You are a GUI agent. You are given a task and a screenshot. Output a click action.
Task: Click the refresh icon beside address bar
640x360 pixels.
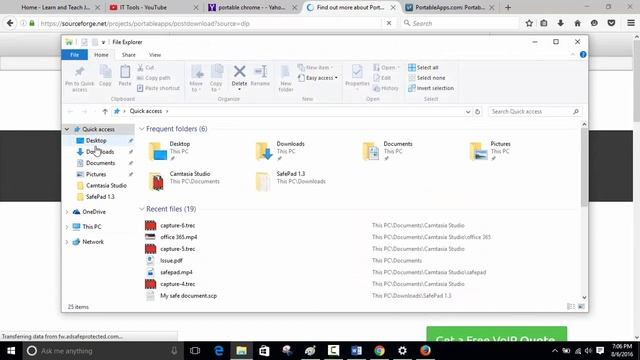(477, 111)
